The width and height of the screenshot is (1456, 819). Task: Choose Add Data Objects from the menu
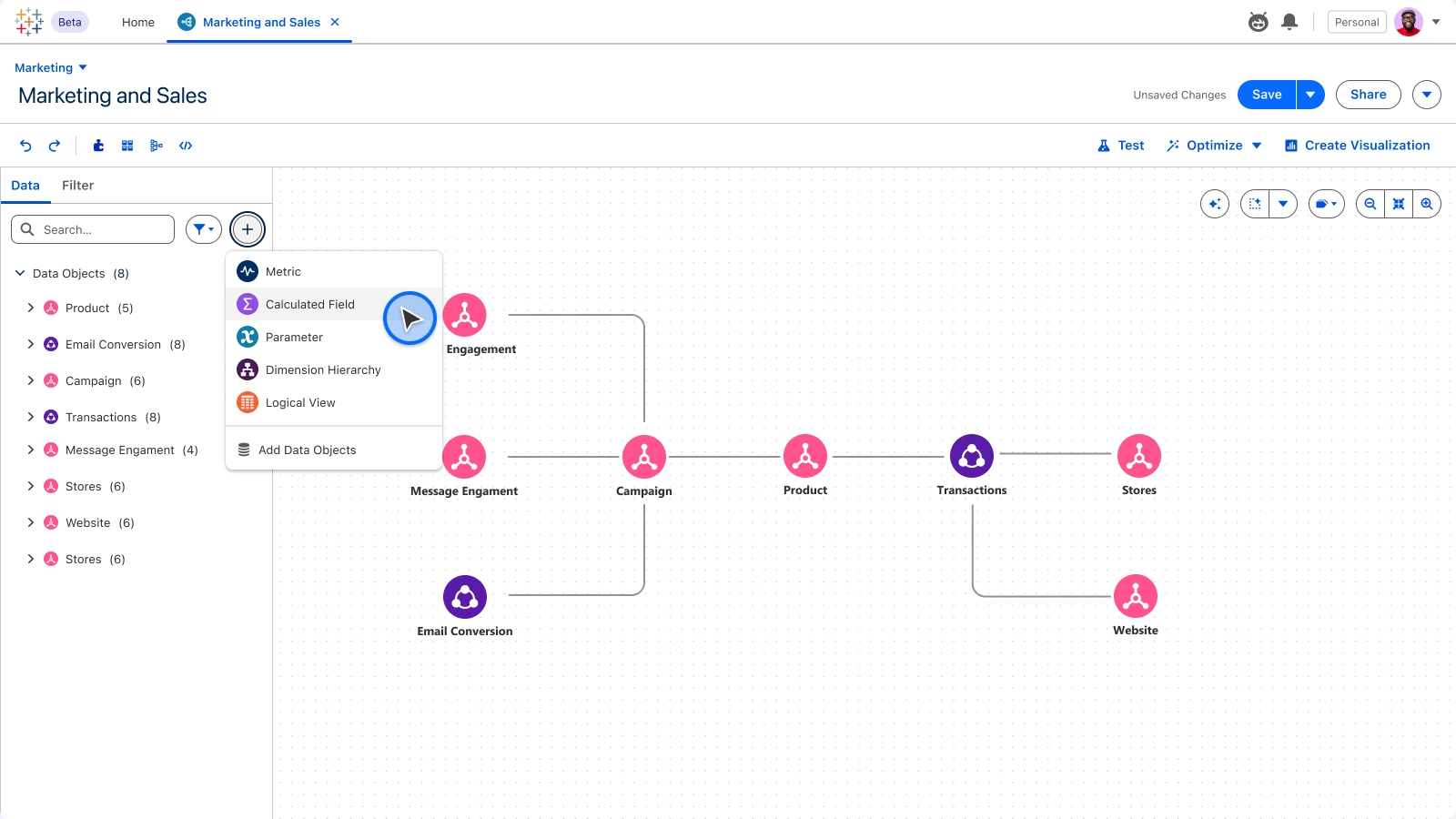point(333,450)
